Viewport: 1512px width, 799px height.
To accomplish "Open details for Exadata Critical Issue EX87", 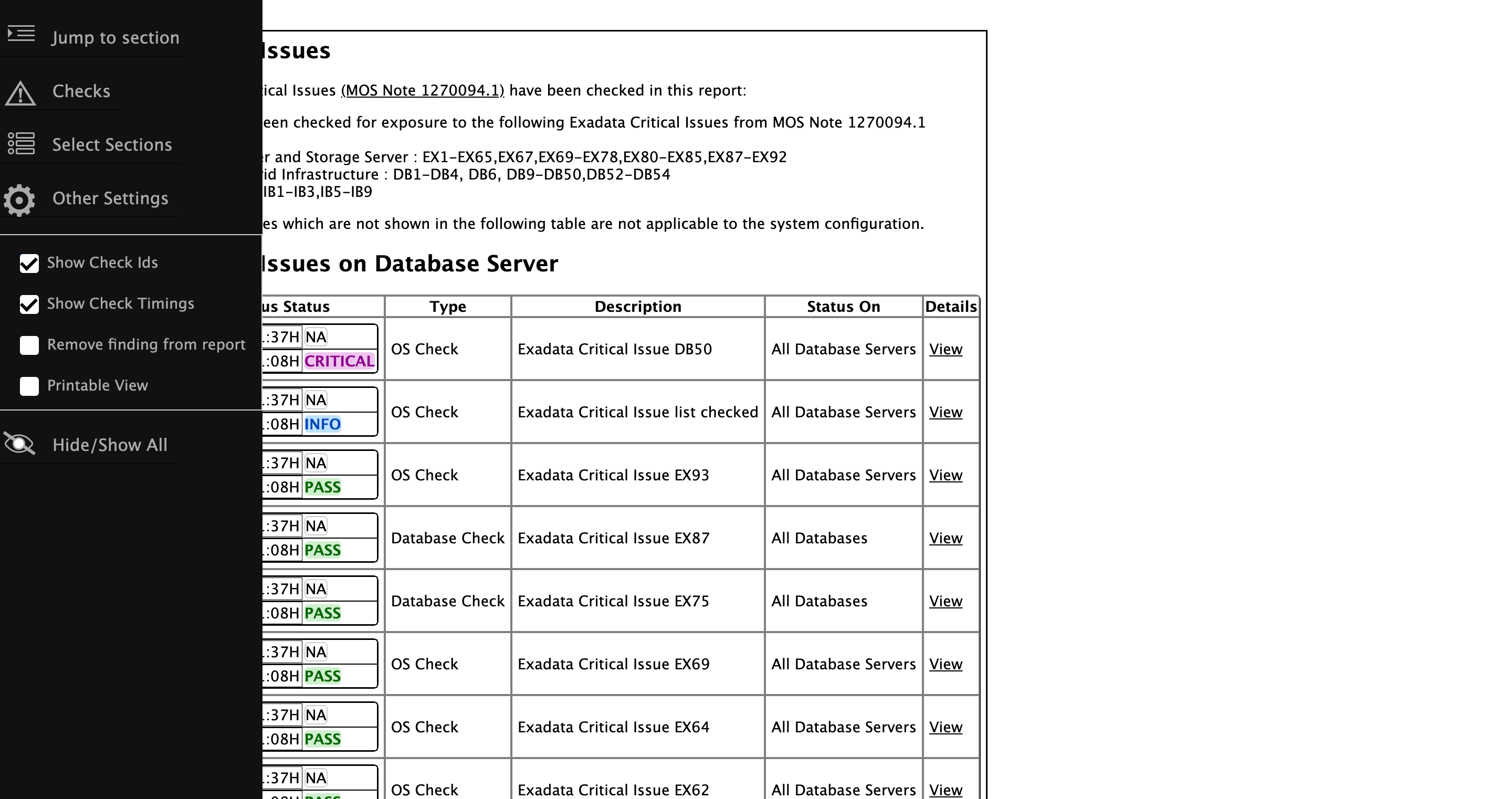I will pyautogui.click(x=945, y=538).
